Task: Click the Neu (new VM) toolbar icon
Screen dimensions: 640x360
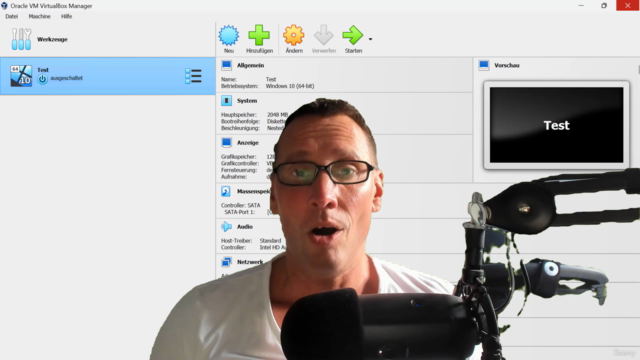Action: [x=229, y=35]
